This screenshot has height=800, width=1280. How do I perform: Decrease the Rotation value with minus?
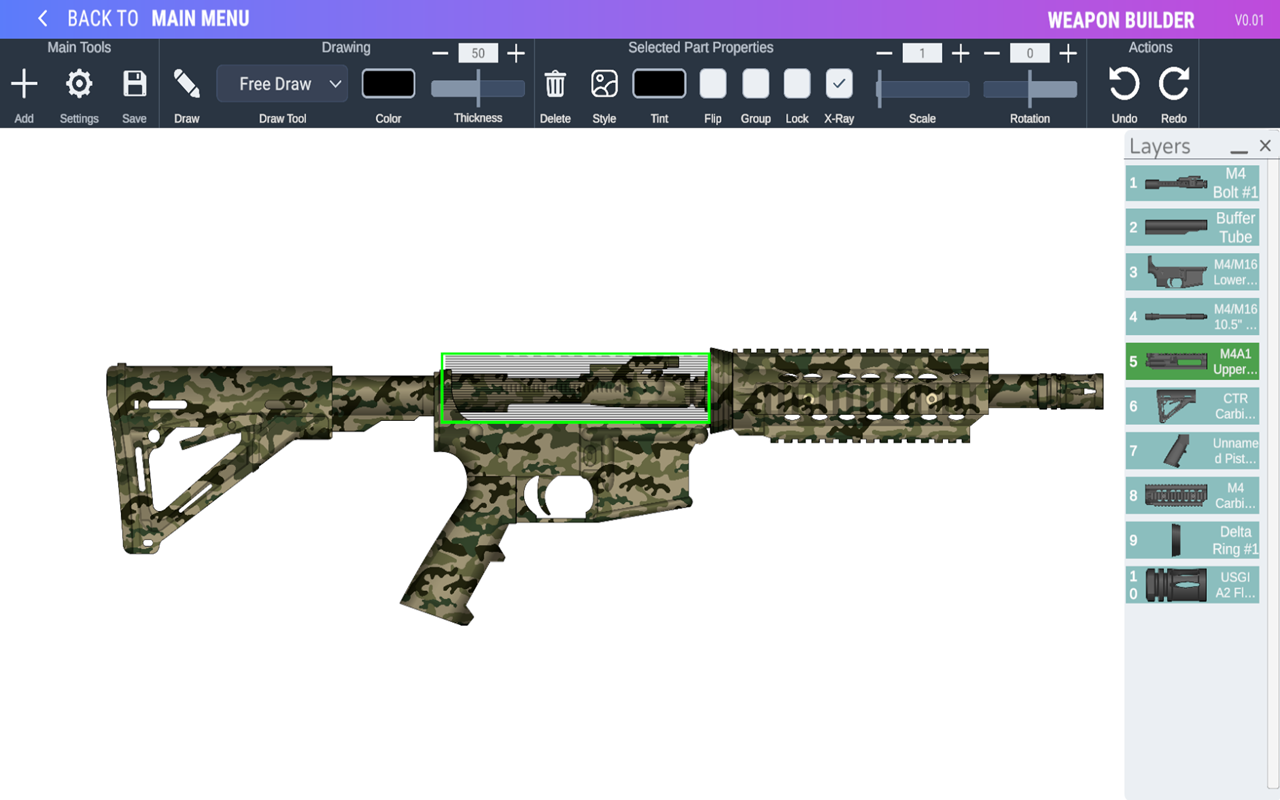tap(991, 52)
